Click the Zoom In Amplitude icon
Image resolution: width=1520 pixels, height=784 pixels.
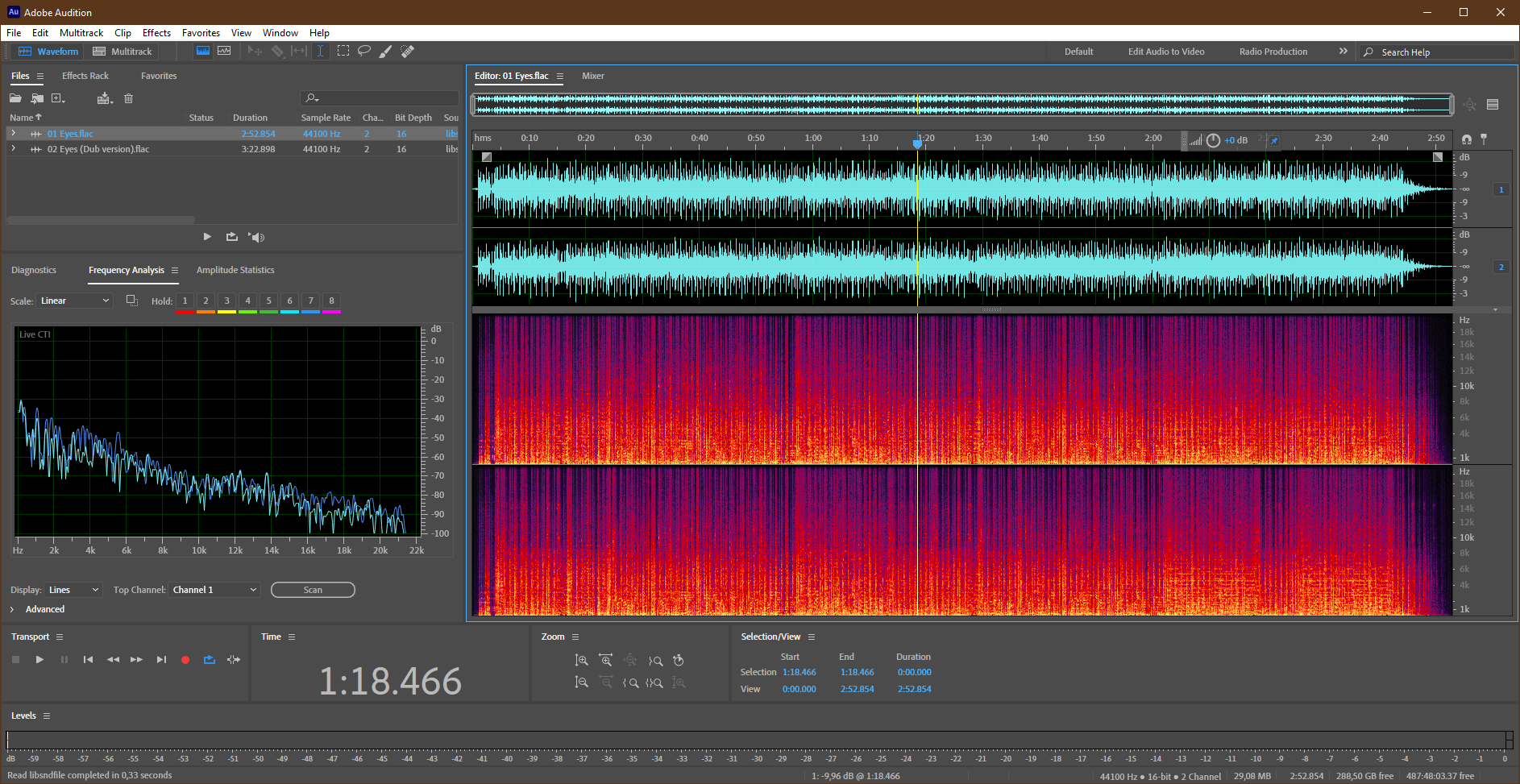[x=581, y=660]
